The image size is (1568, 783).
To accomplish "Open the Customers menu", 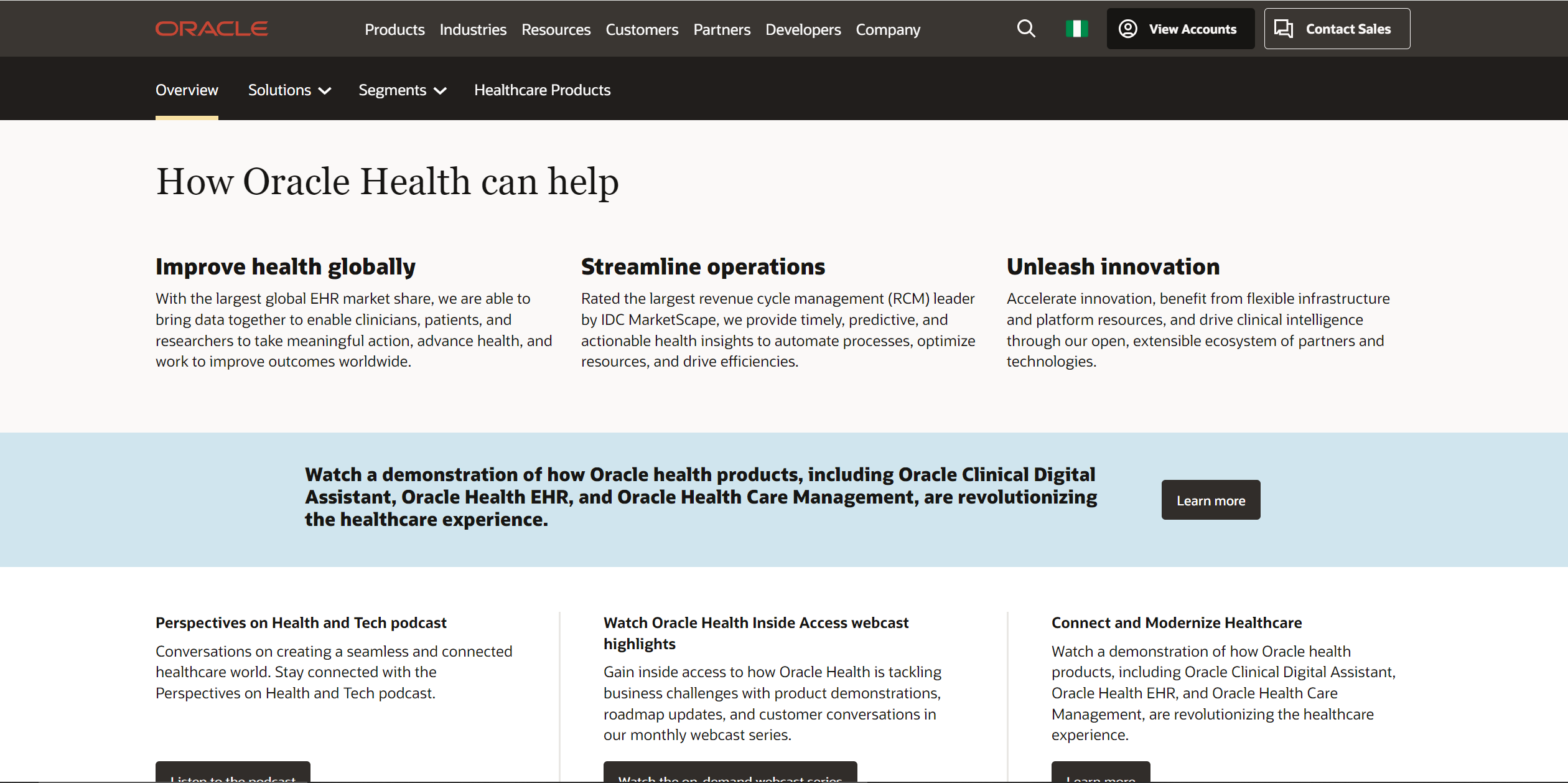I will 642,29.
